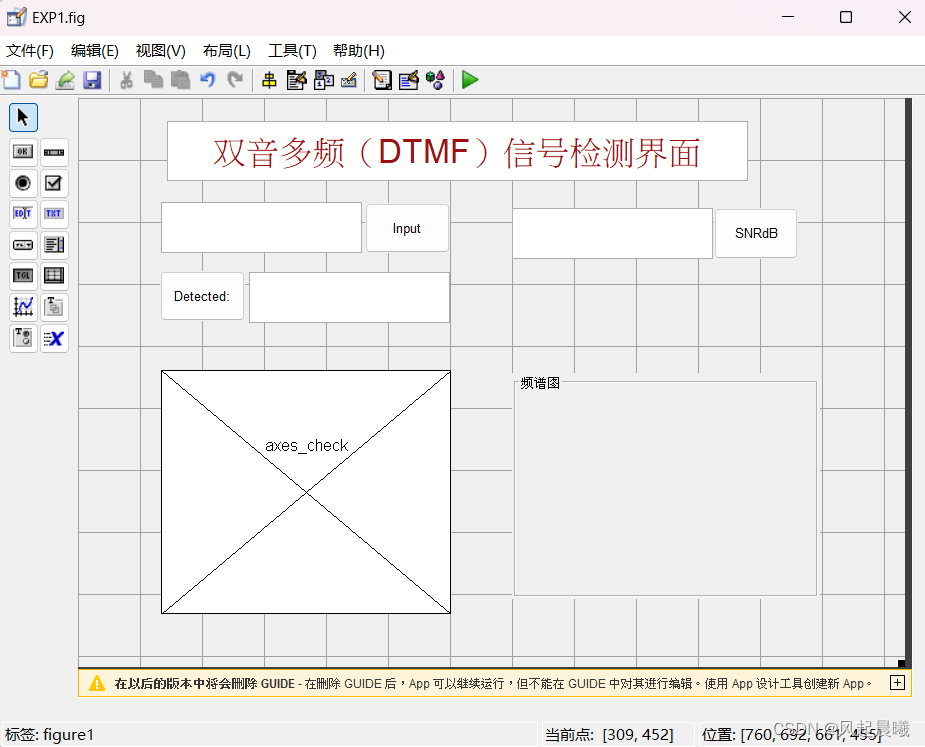Open the Align Objects tool

pyautogui.click(x=268, y=80)
